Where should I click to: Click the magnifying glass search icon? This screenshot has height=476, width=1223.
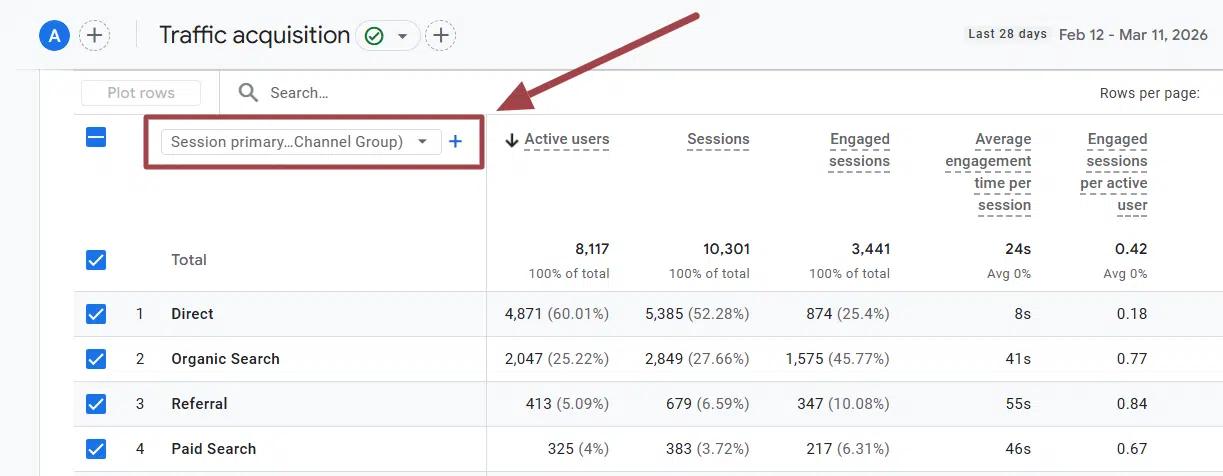click(x=248, y=93)
